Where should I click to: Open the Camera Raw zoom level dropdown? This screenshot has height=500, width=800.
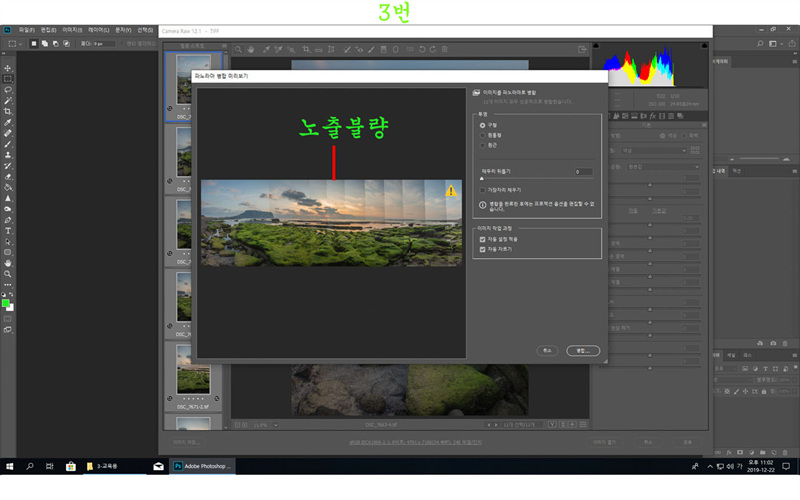click(276, 425)
